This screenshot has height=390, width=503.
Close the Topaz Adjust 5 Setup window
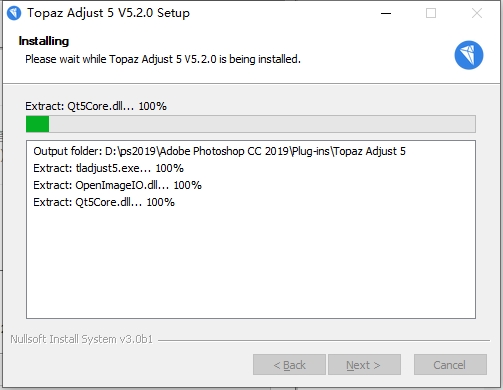pos(477,13)
